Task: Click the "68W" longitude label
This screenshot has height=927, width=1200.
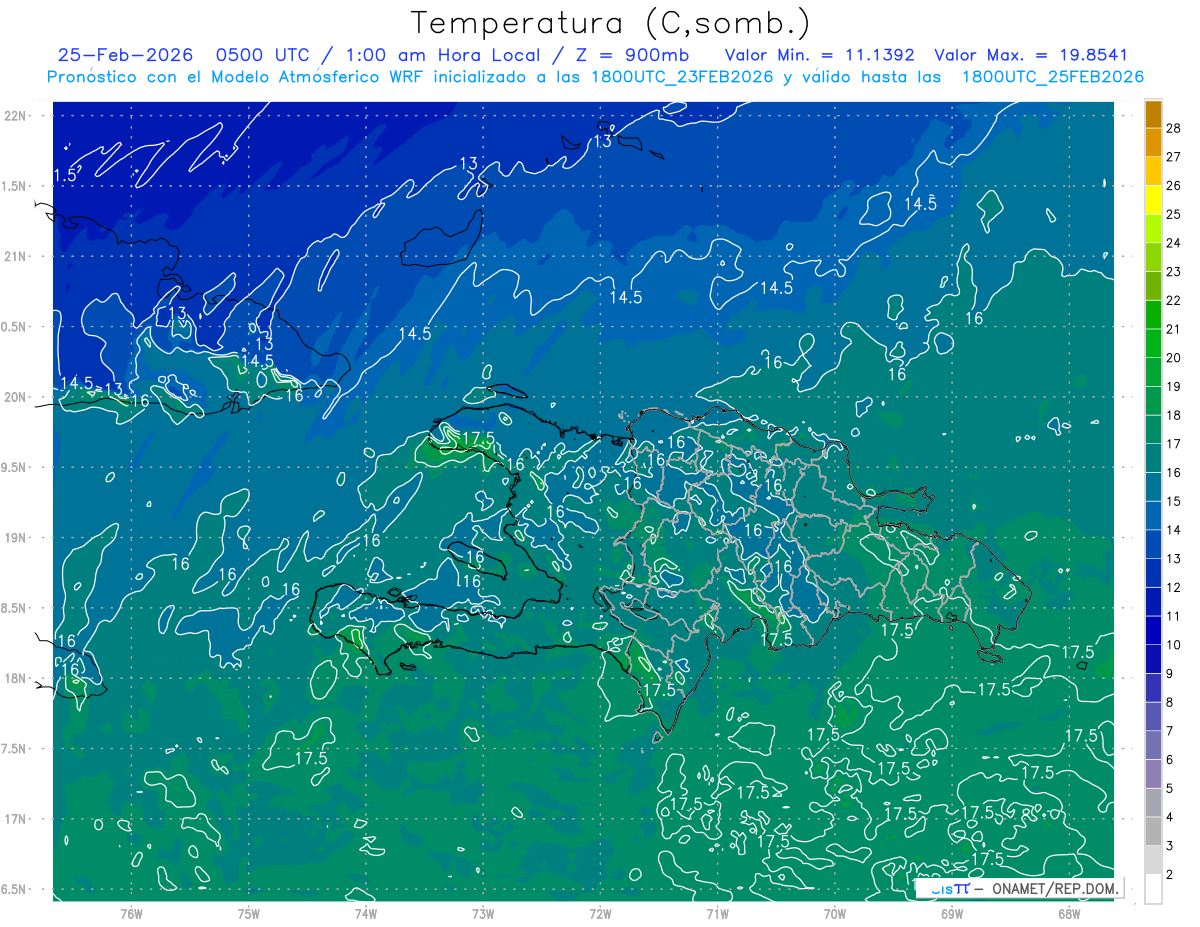Action: coord(1069,913)
